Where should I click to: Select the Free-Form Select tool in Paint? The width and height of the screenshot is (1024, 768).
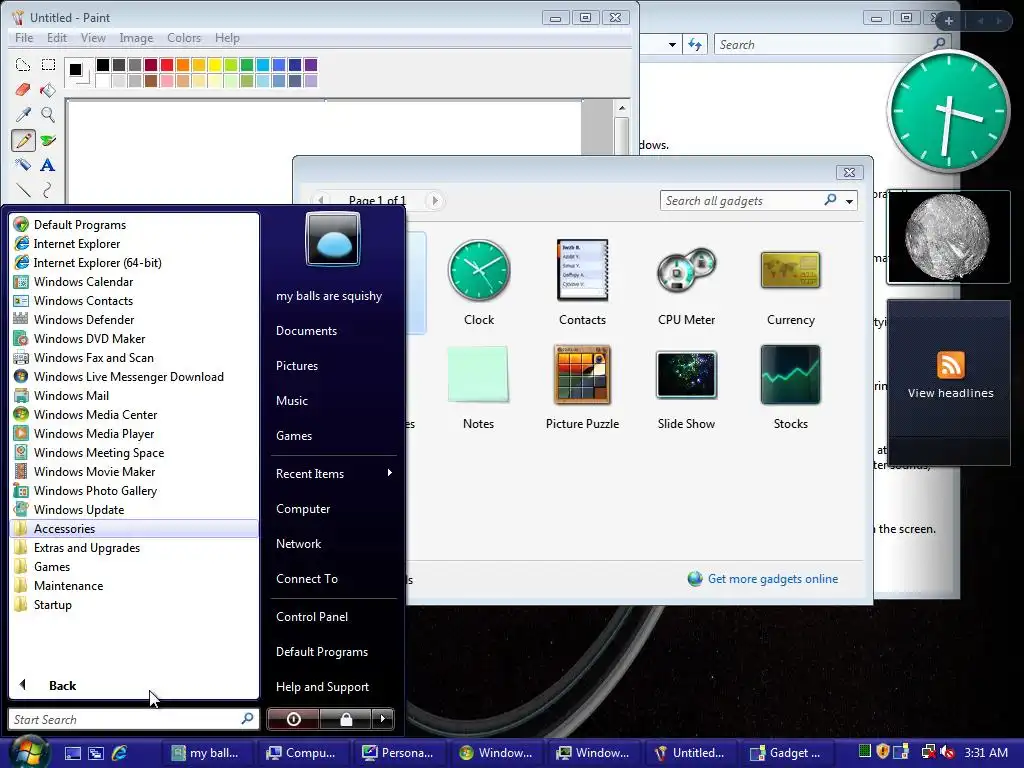coord(23,65)
